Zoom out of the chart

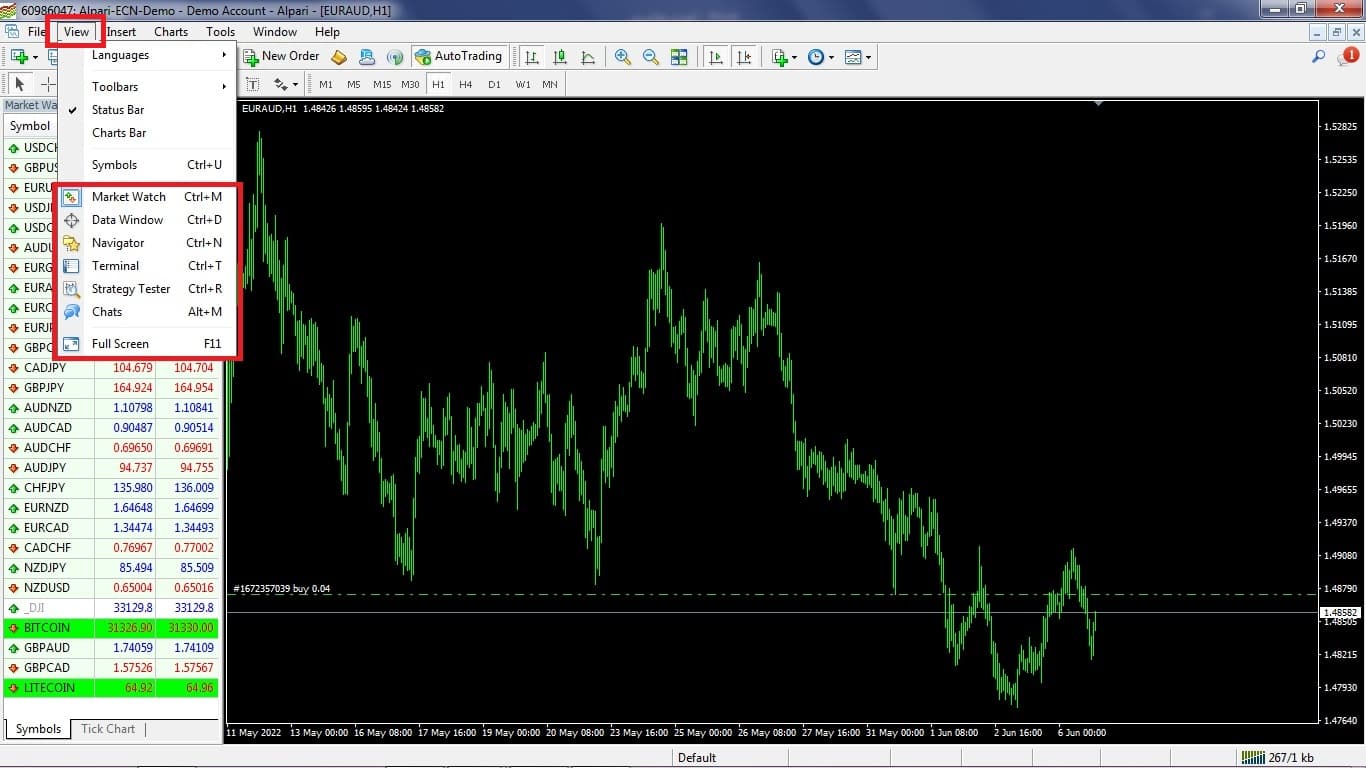point(651,57)
